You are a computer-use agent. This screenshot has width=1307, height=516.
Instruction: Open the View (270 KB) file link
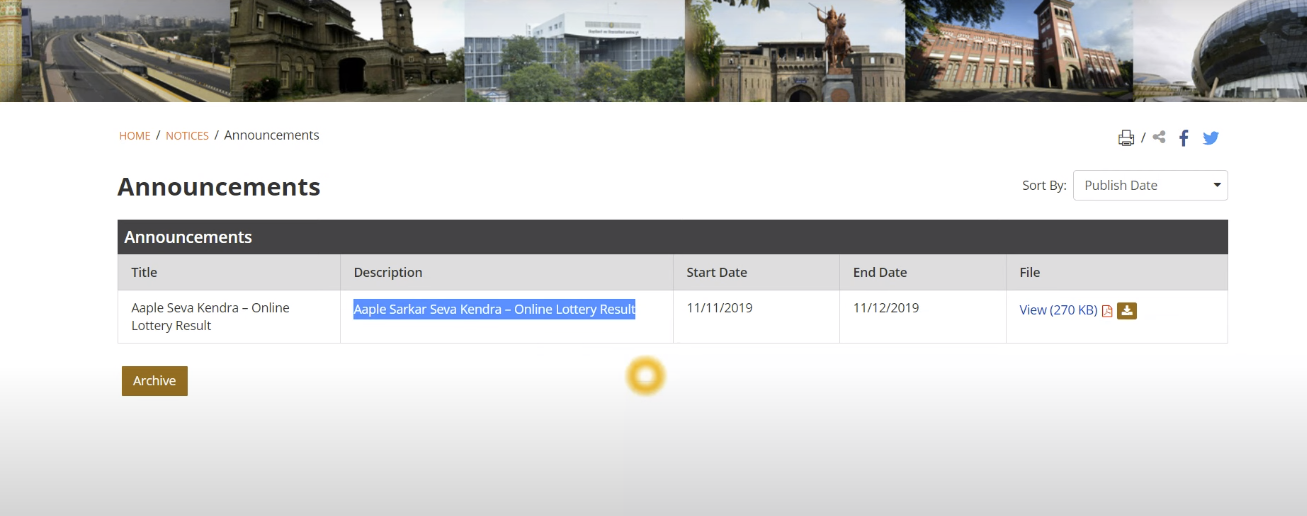click(1057, 310)
